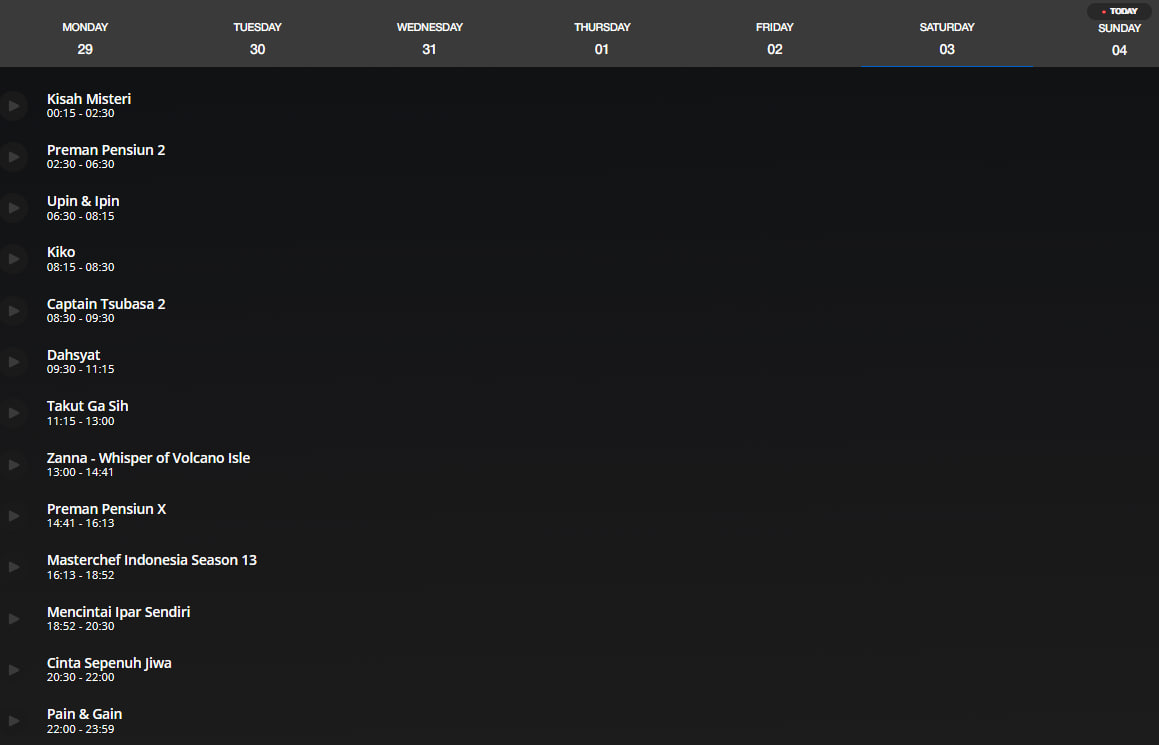1159x745 pixels.
Task: Play Cinta Sepenuh Jiwa from its icon
Action: (x=13, y=670)
